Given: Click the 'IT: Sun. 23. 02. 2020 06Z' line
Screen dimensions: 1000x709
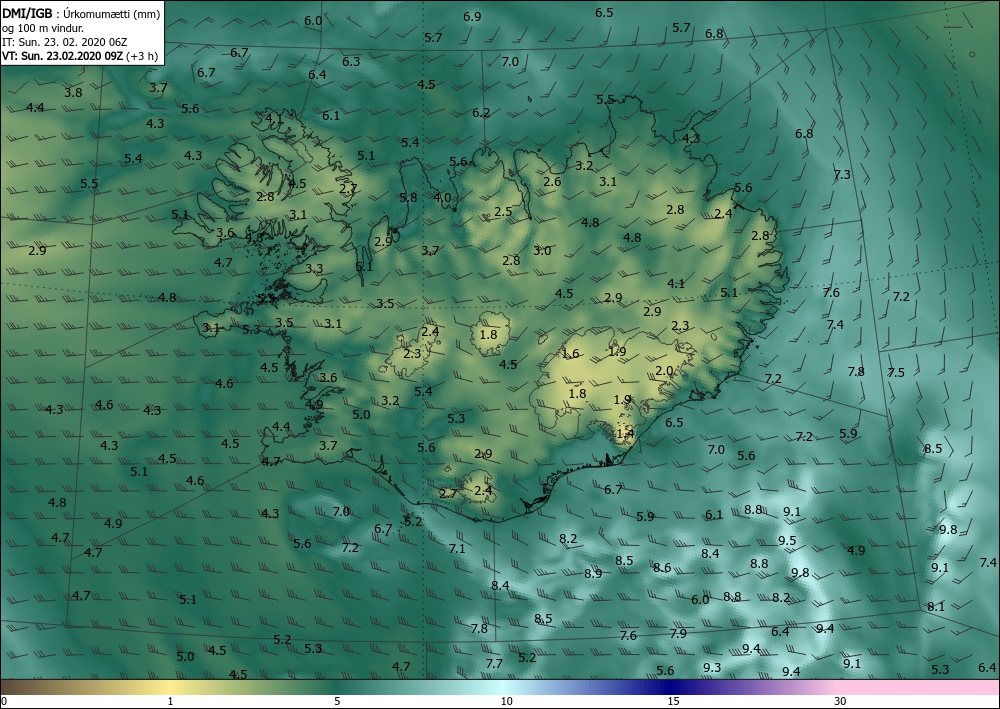Looking at the screenshot, I should tap(64, 42).
